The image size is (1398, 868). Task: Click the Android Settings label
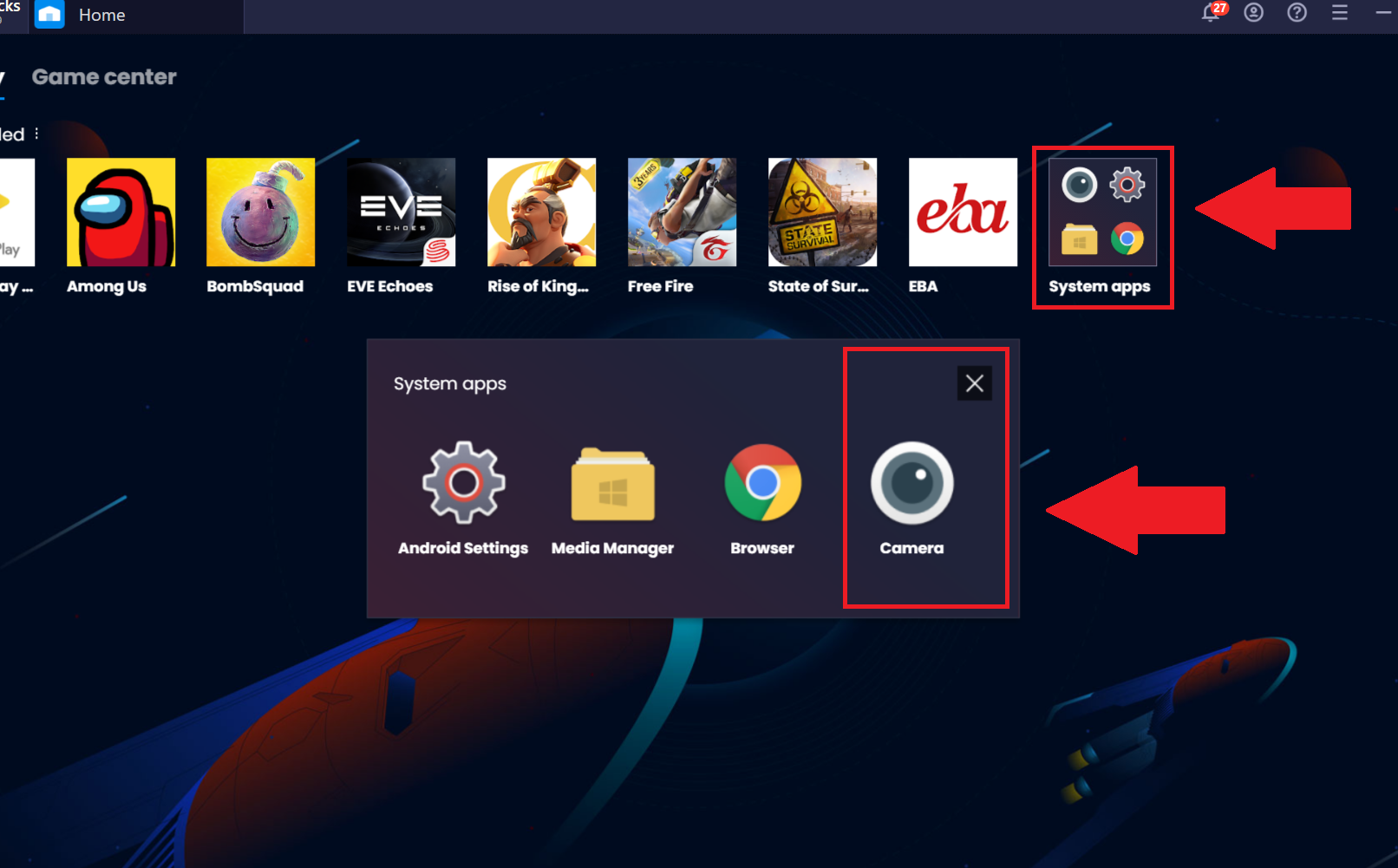463,548
